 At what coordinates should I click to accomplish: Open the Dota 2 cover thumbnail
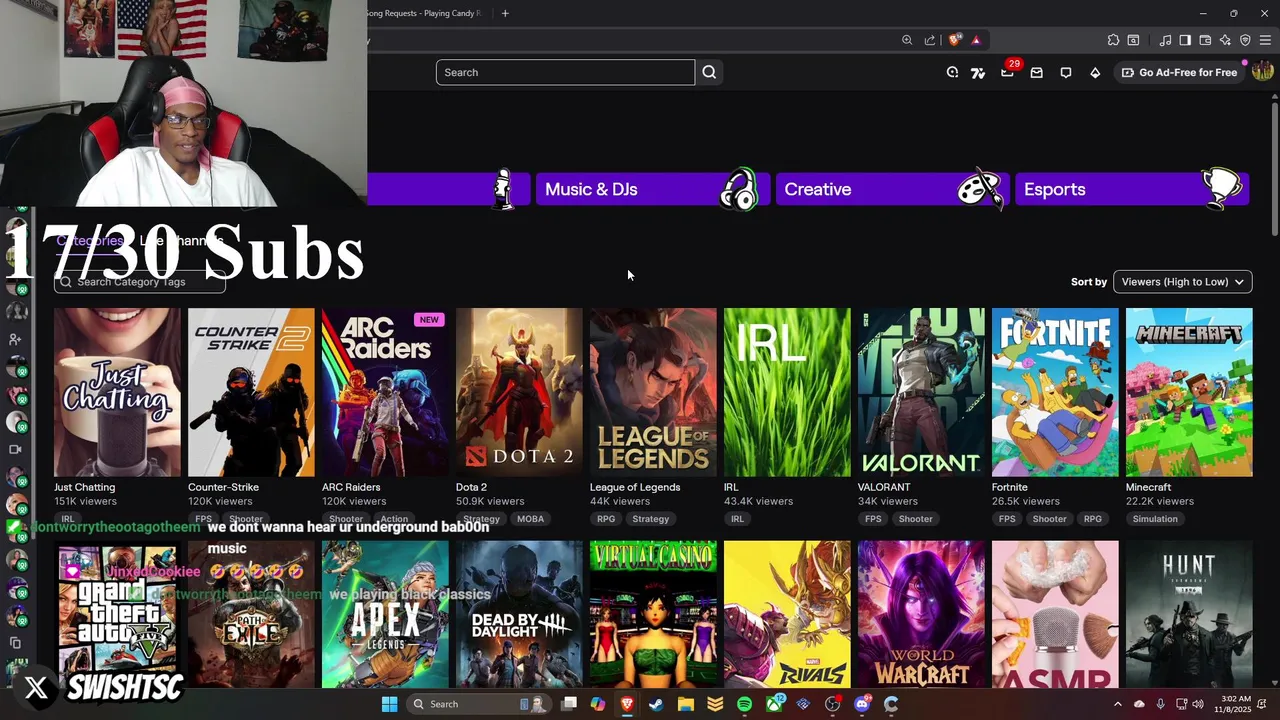coord(519,392)
